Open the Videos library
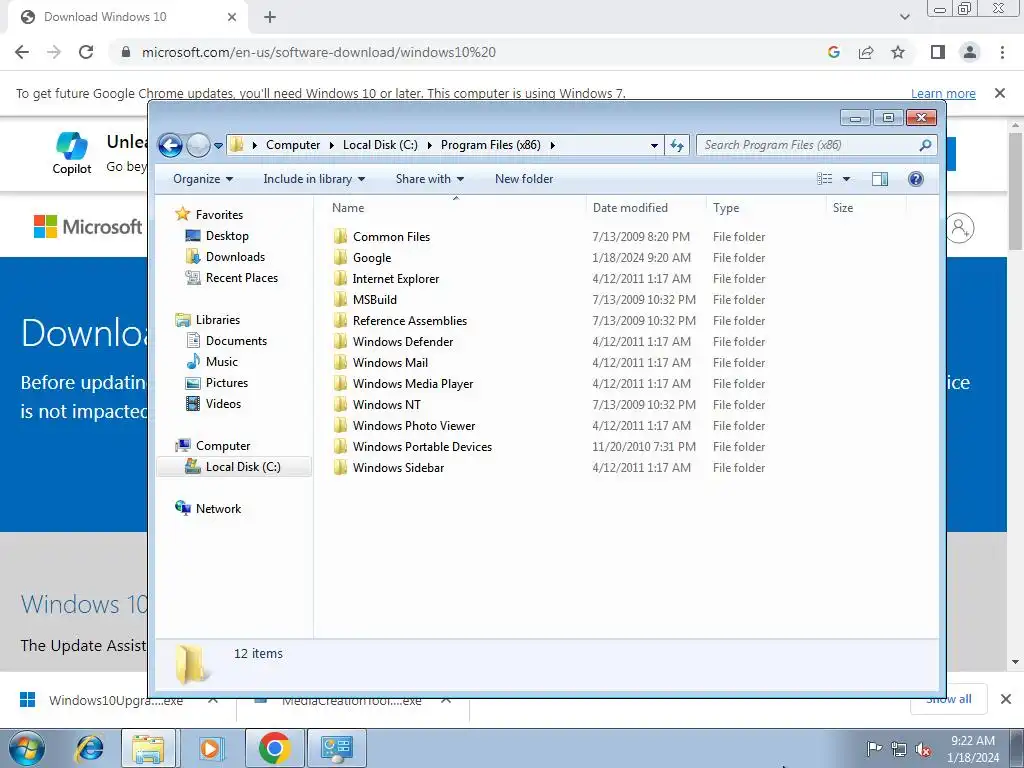1024x768 pixels. point(223,404)
